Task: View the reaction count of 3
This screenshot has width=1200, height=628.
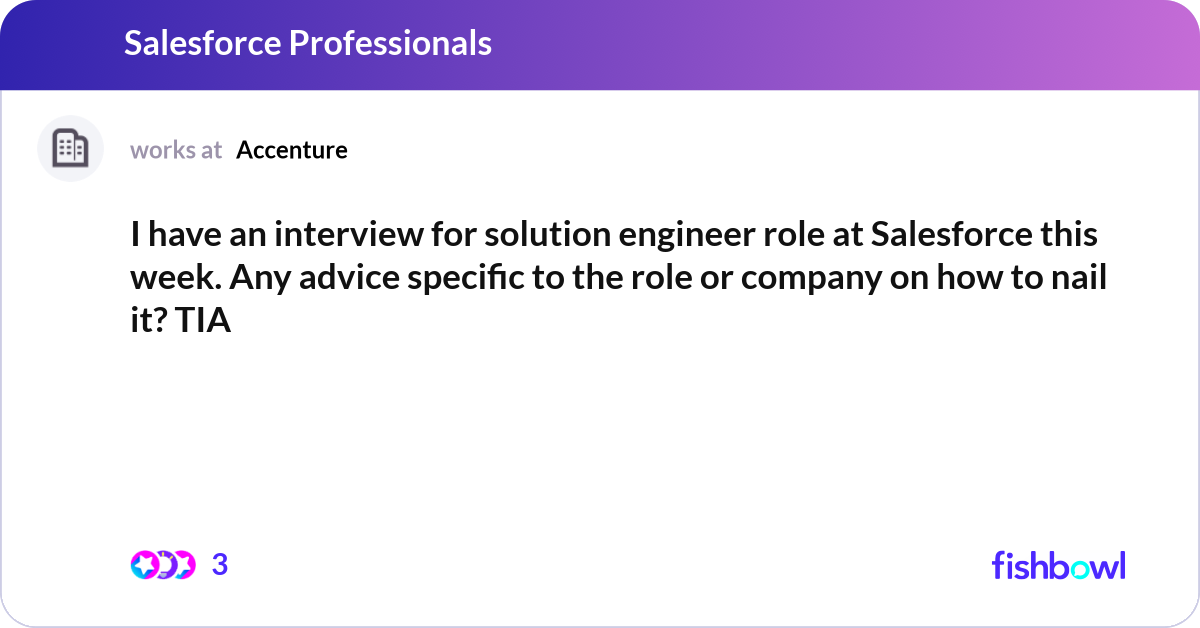Action: tap(220, 565)
